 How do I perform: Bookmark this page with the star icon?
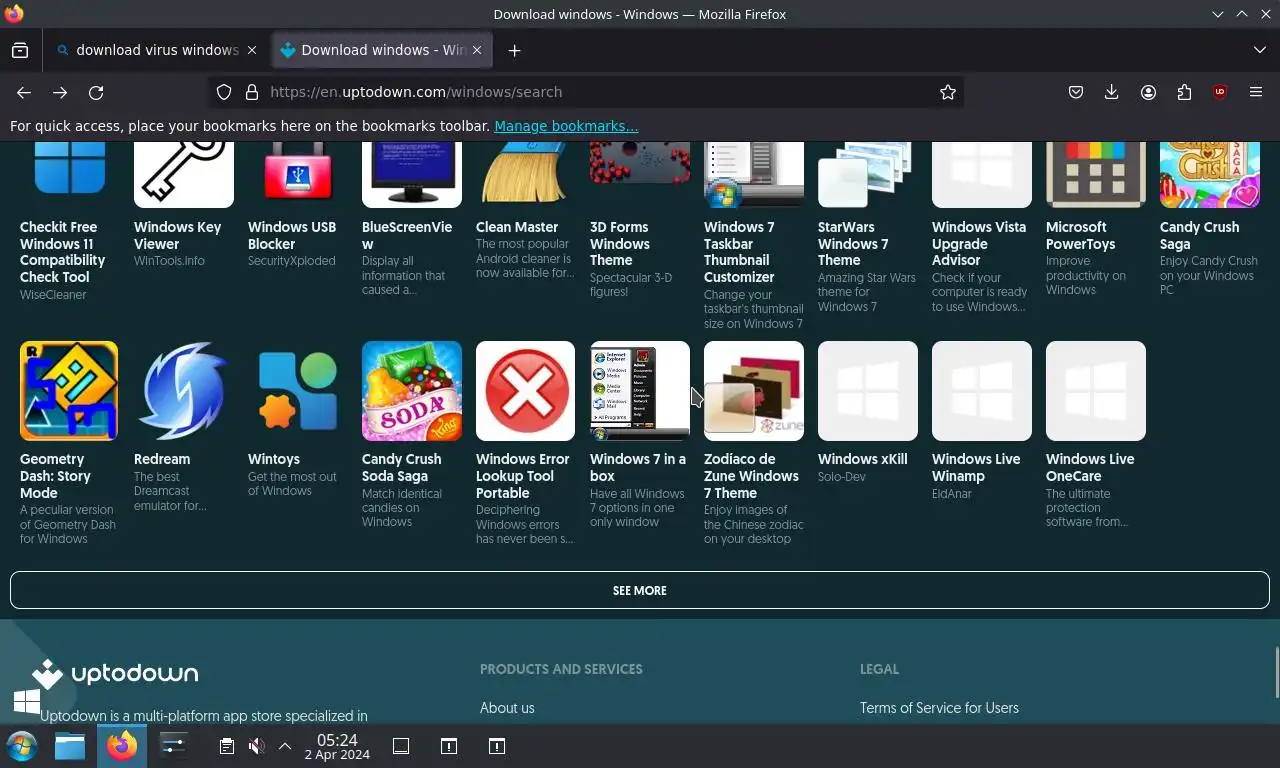click(947, 92)
